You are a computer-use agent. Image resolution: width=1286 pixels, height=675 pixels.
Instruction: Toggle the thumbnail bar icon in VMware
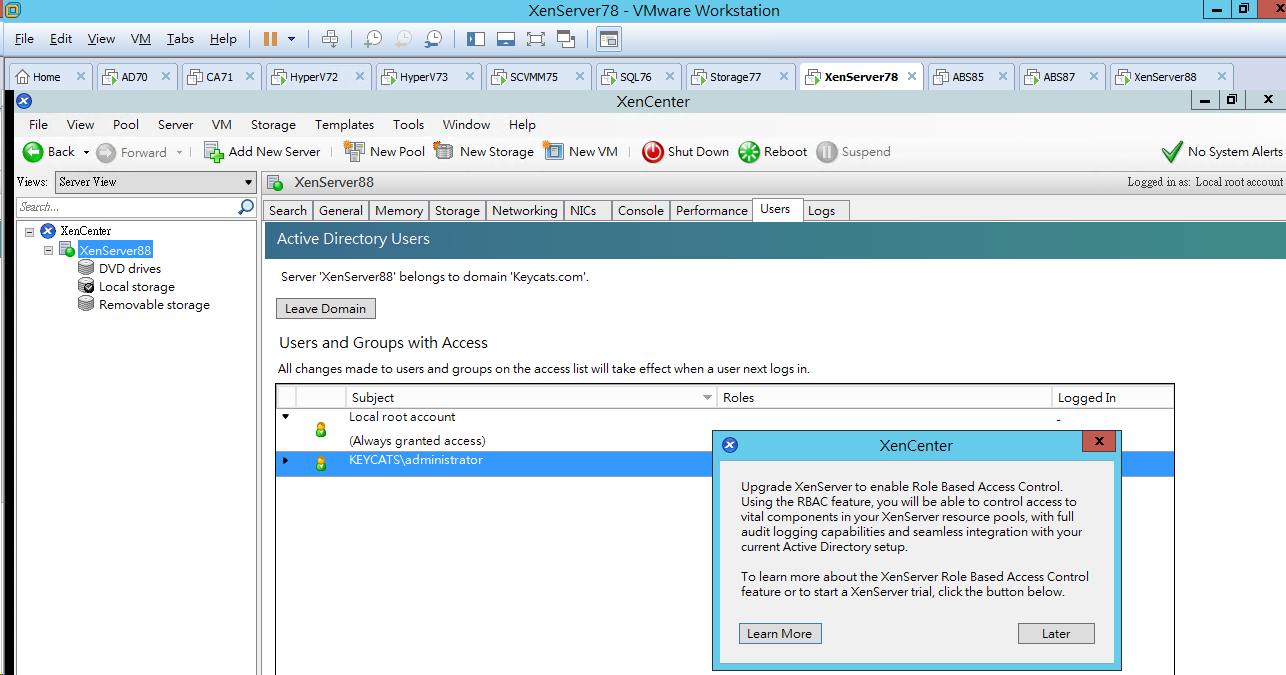pyautogui.click(x=506, y=39)
